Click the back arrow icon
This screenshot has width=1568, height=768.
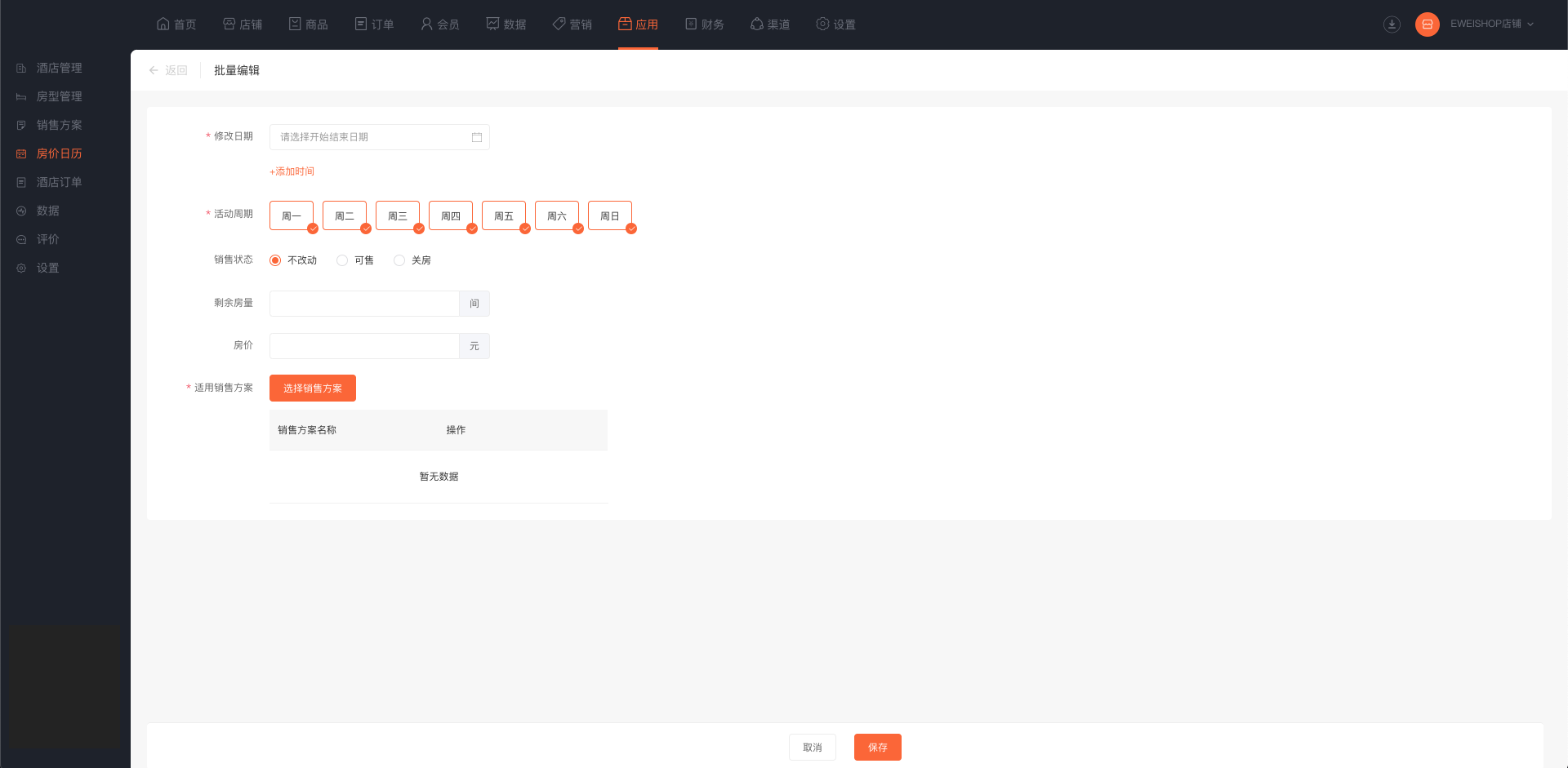[x=154, y=70]
